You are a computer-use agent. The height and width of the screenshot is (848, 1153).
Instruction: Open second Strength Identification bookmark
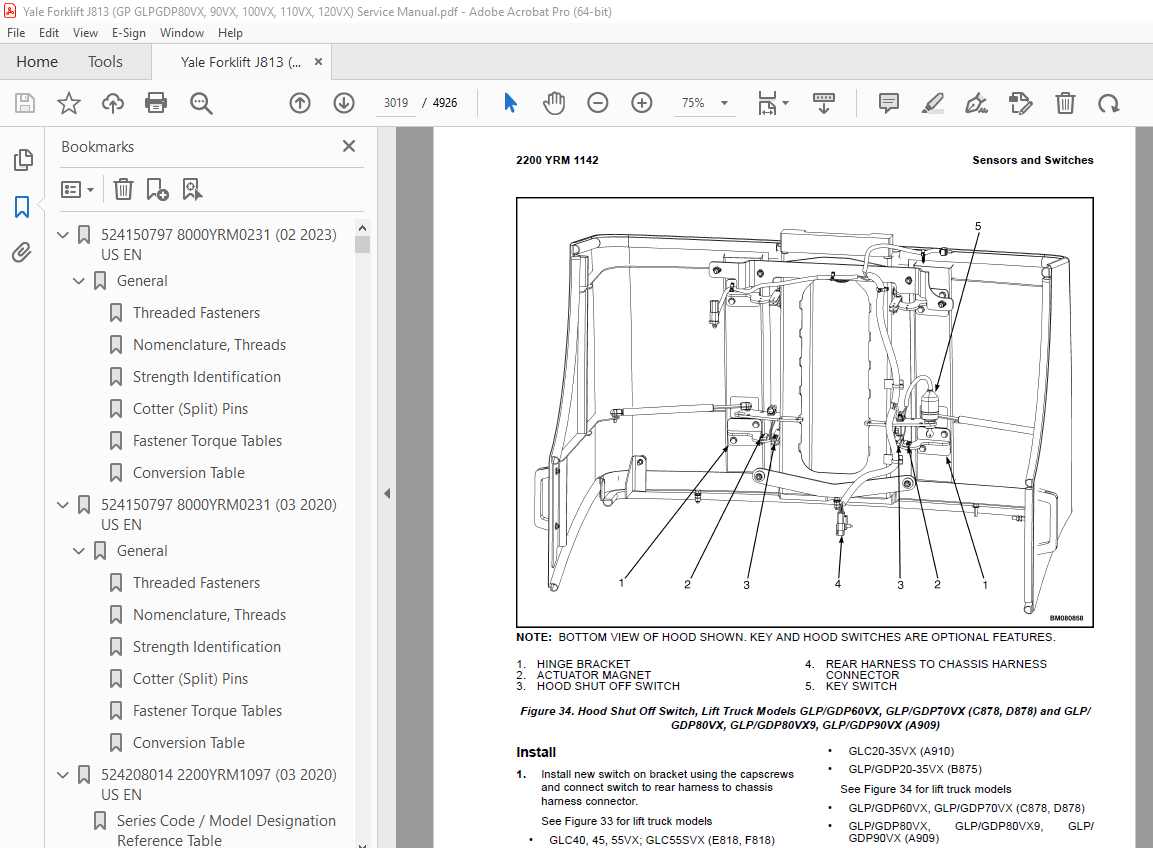(x=207, y=647)
